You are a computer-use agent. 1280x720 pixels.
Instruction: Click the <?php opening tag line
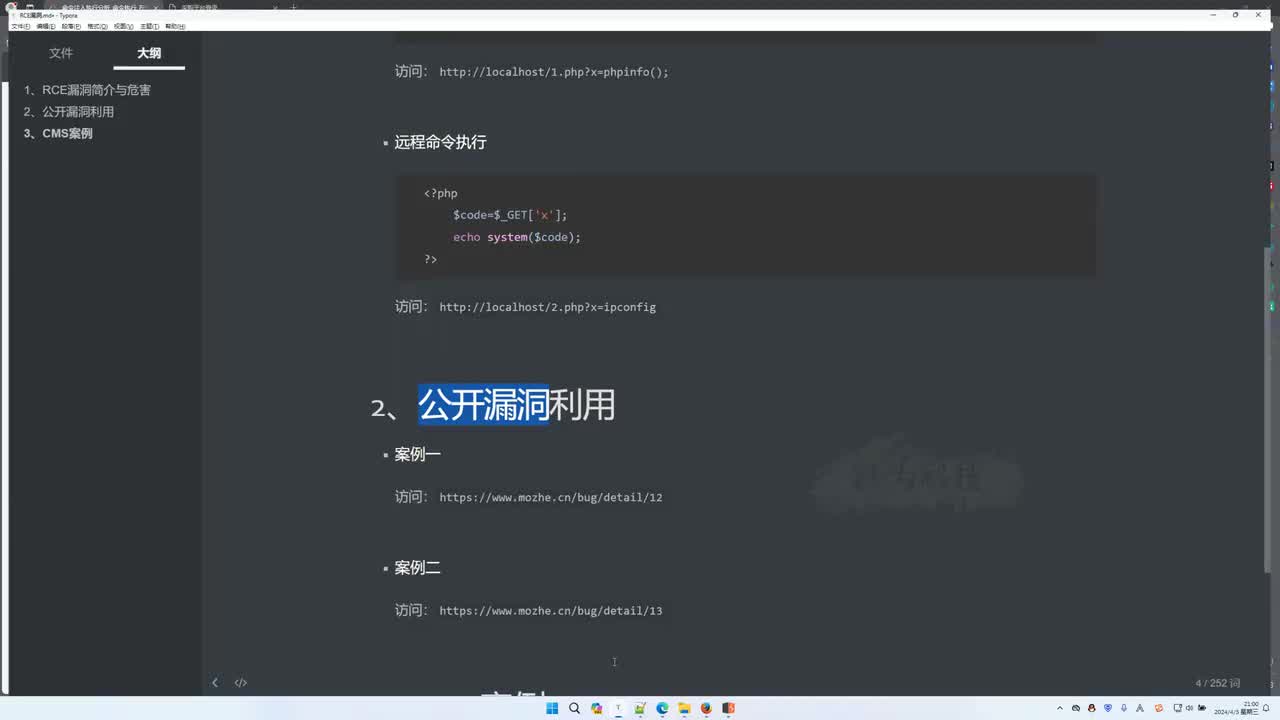441,193
